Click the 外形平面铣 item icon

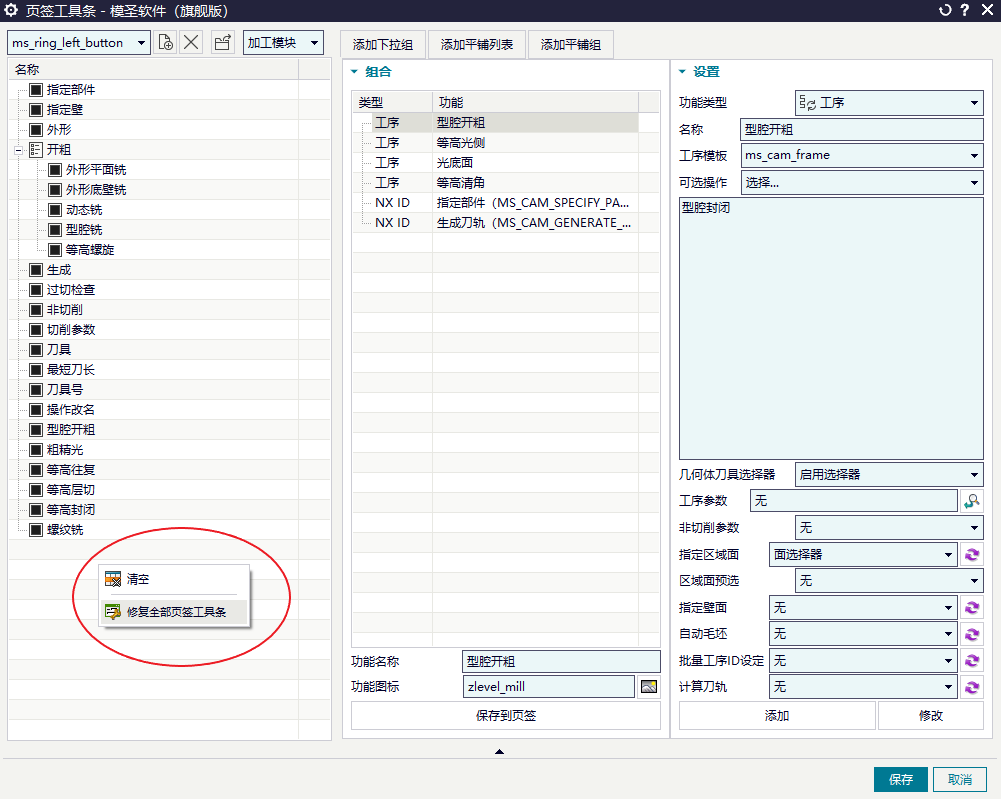pos(56,170)
